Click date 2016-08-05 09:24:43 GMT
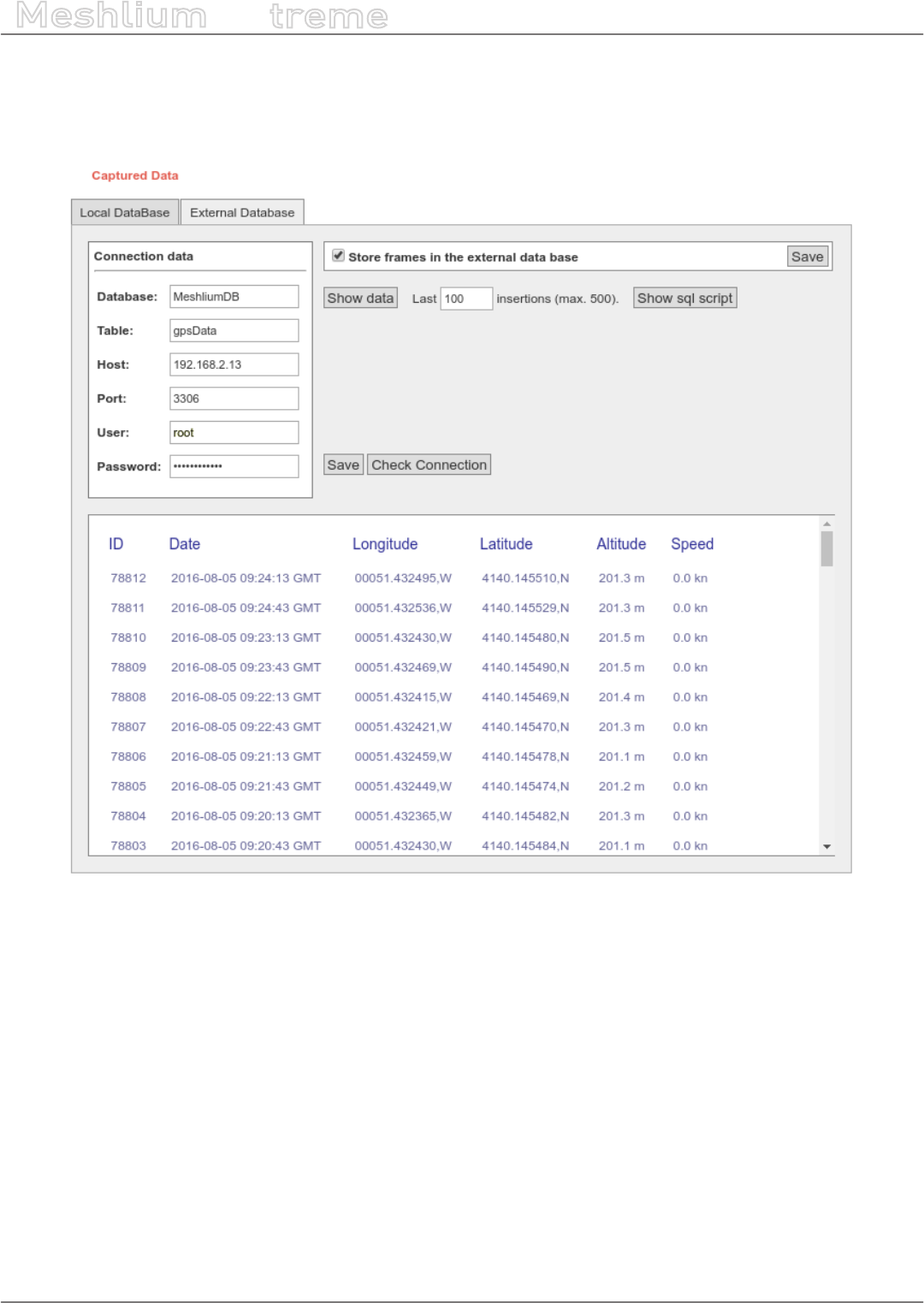 click(246, 608)
